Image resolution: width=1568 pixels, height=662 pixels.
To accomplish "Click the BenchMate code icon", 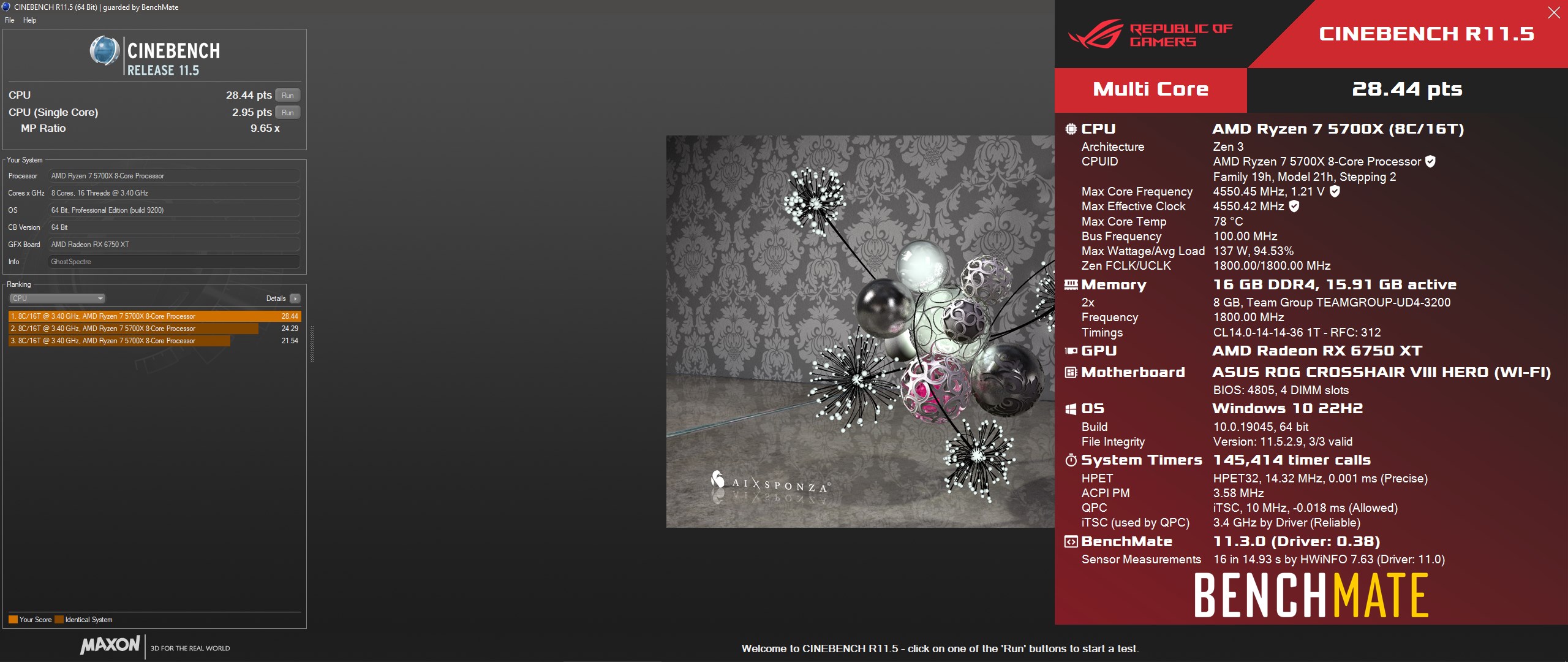I will coord(1071,542).
